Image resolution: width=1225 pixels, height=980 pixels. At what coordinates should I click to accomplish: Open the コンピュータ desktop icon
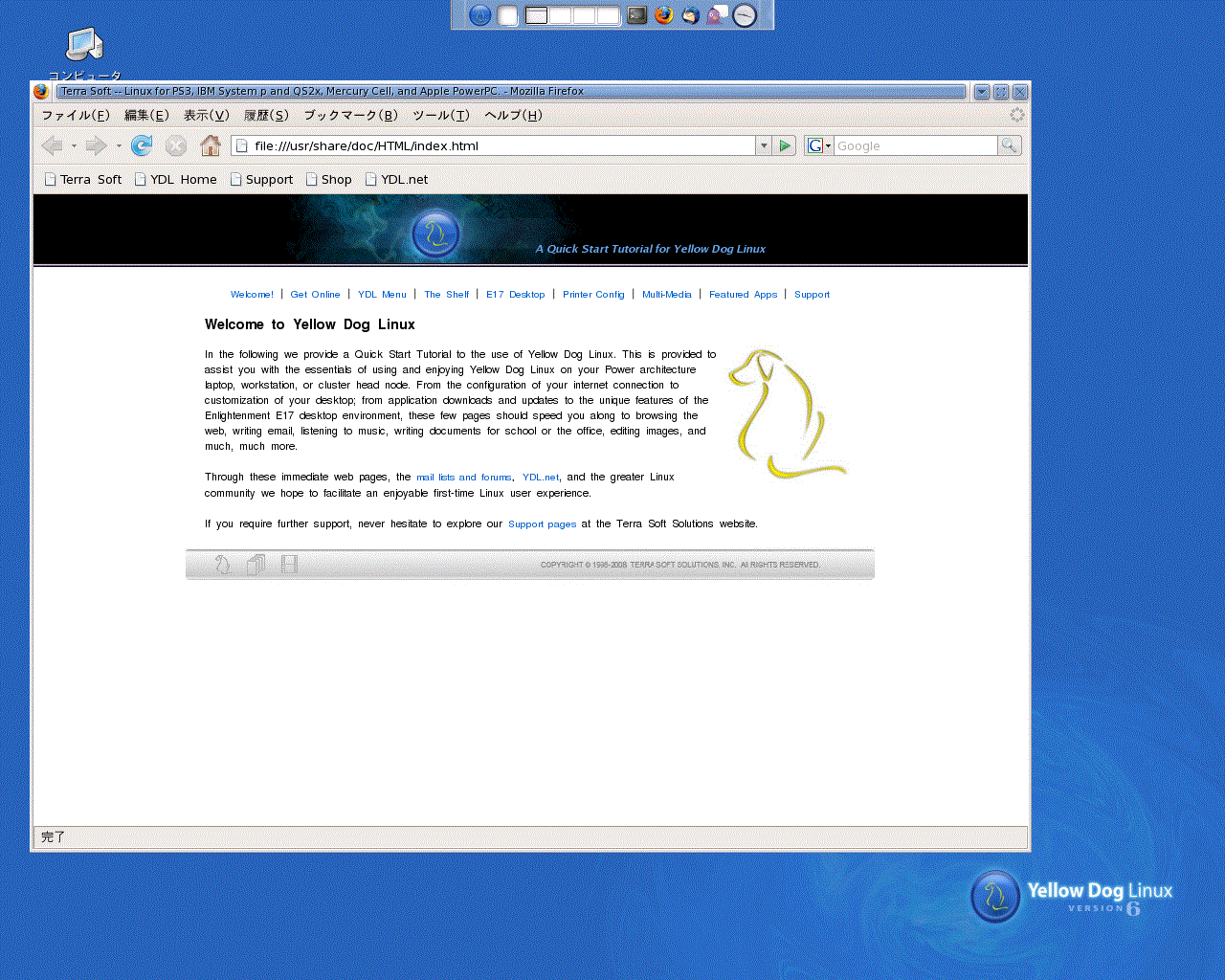click(x=84, y=45)
